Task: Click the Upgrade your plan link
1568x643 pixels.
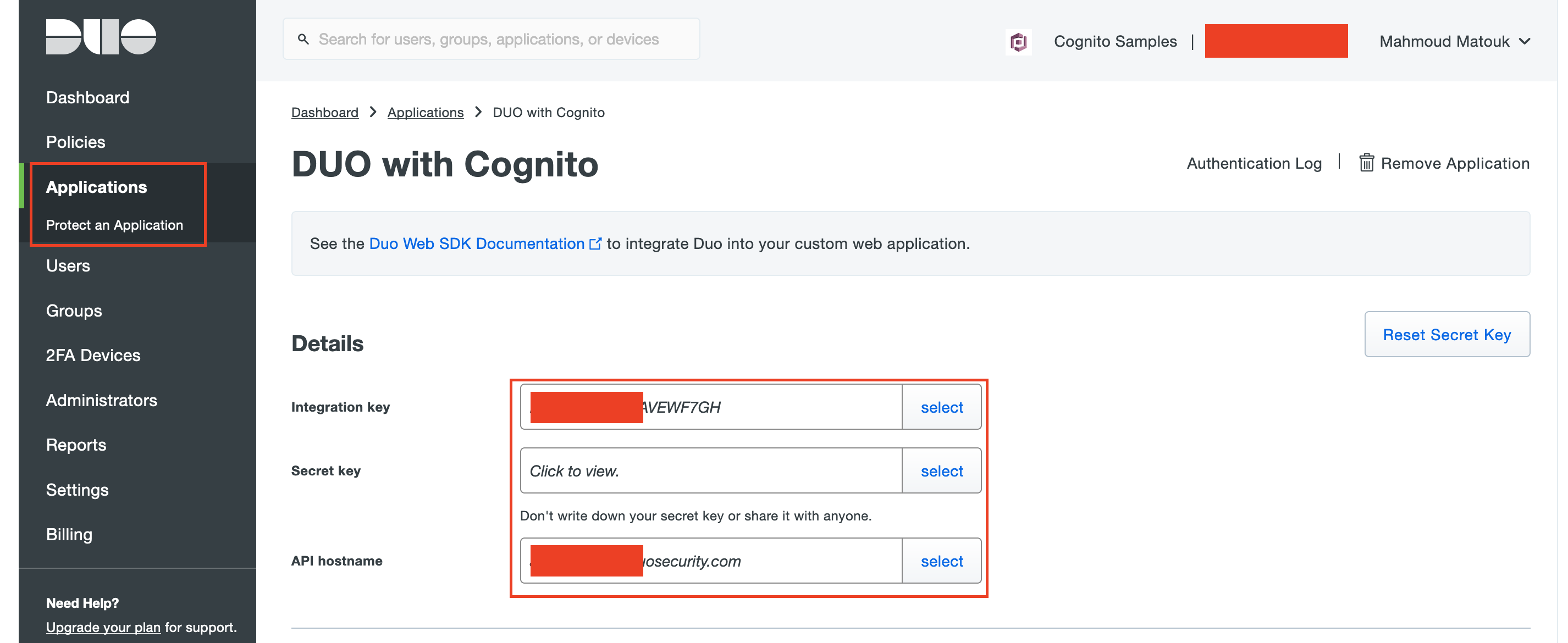Action: 103,627
